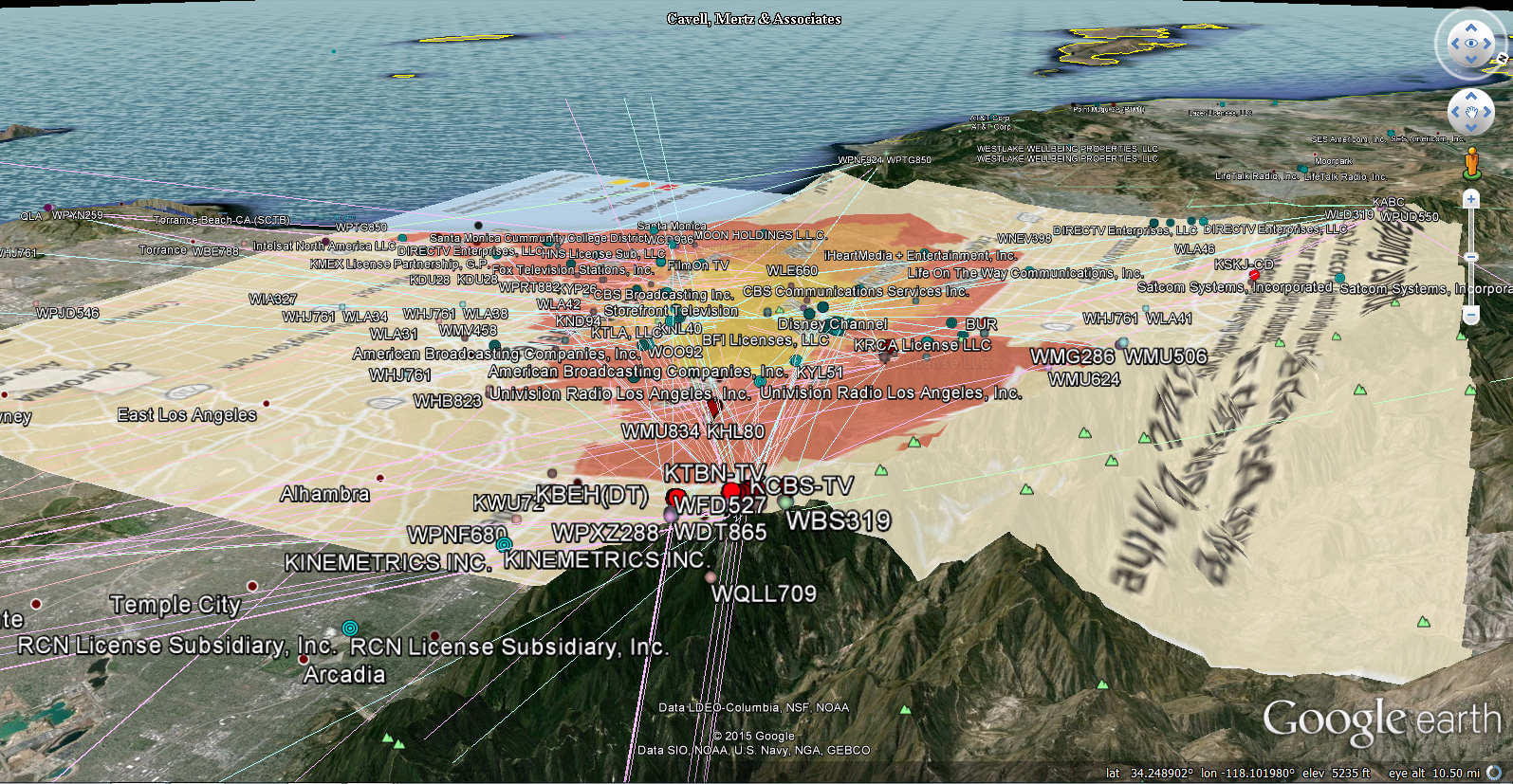Click the hand icon in the move joystick
The height and width of the screenshot is (784, 1513).
(x=1471, y=113)
